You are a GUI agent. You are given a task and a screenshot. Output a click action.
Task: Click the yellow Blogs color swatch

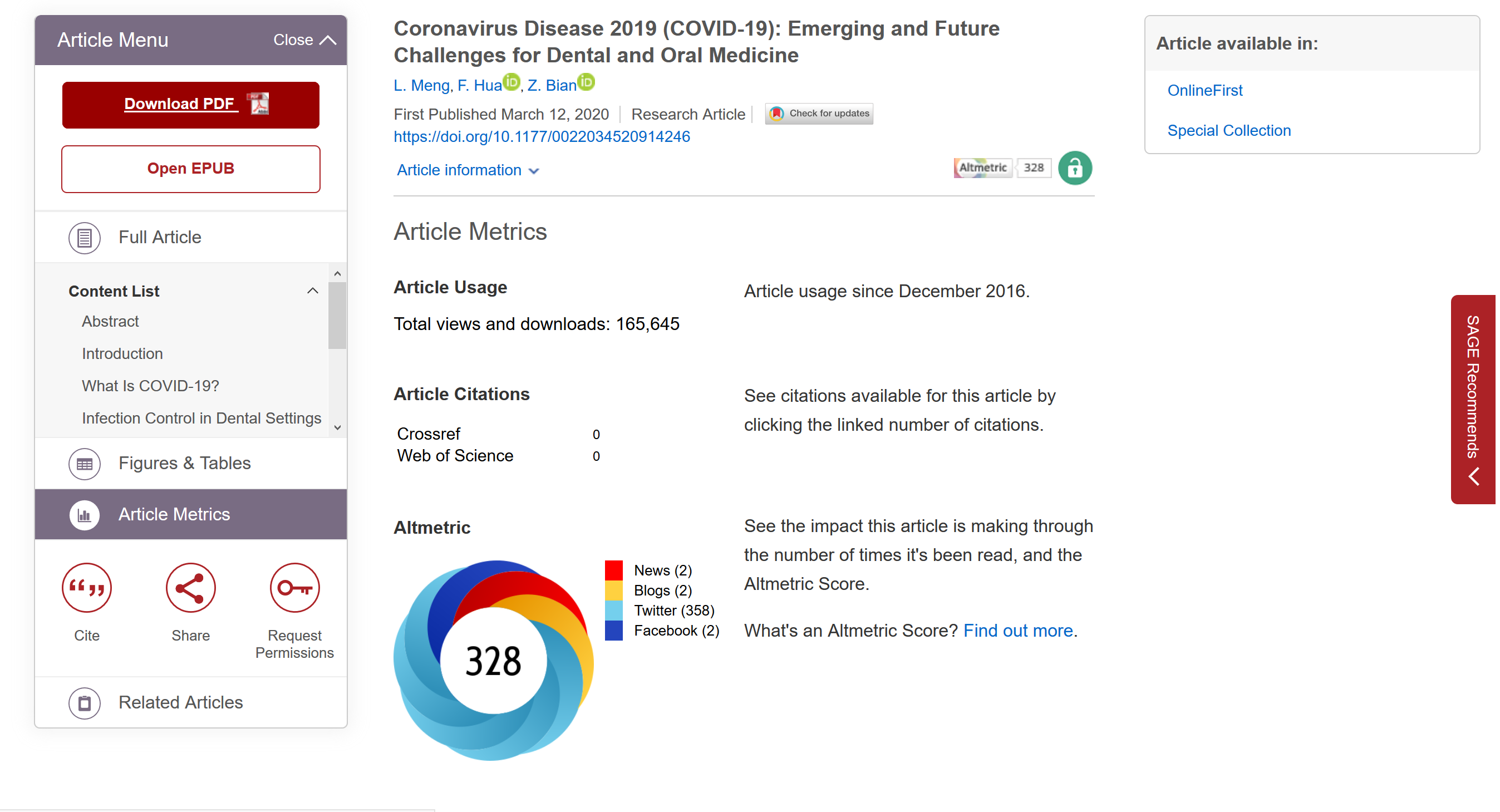click(614, 590)
